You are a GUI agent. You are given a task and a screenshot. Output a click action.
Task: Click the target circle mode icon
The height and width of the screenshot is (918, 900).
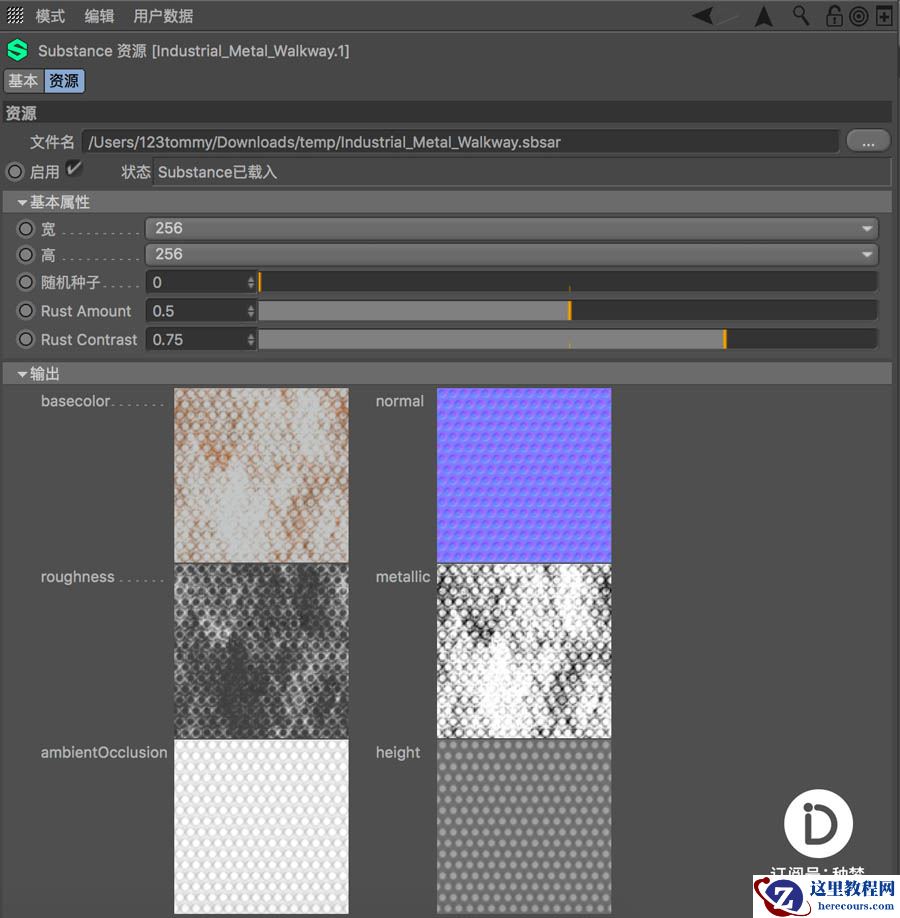(858, 16)
